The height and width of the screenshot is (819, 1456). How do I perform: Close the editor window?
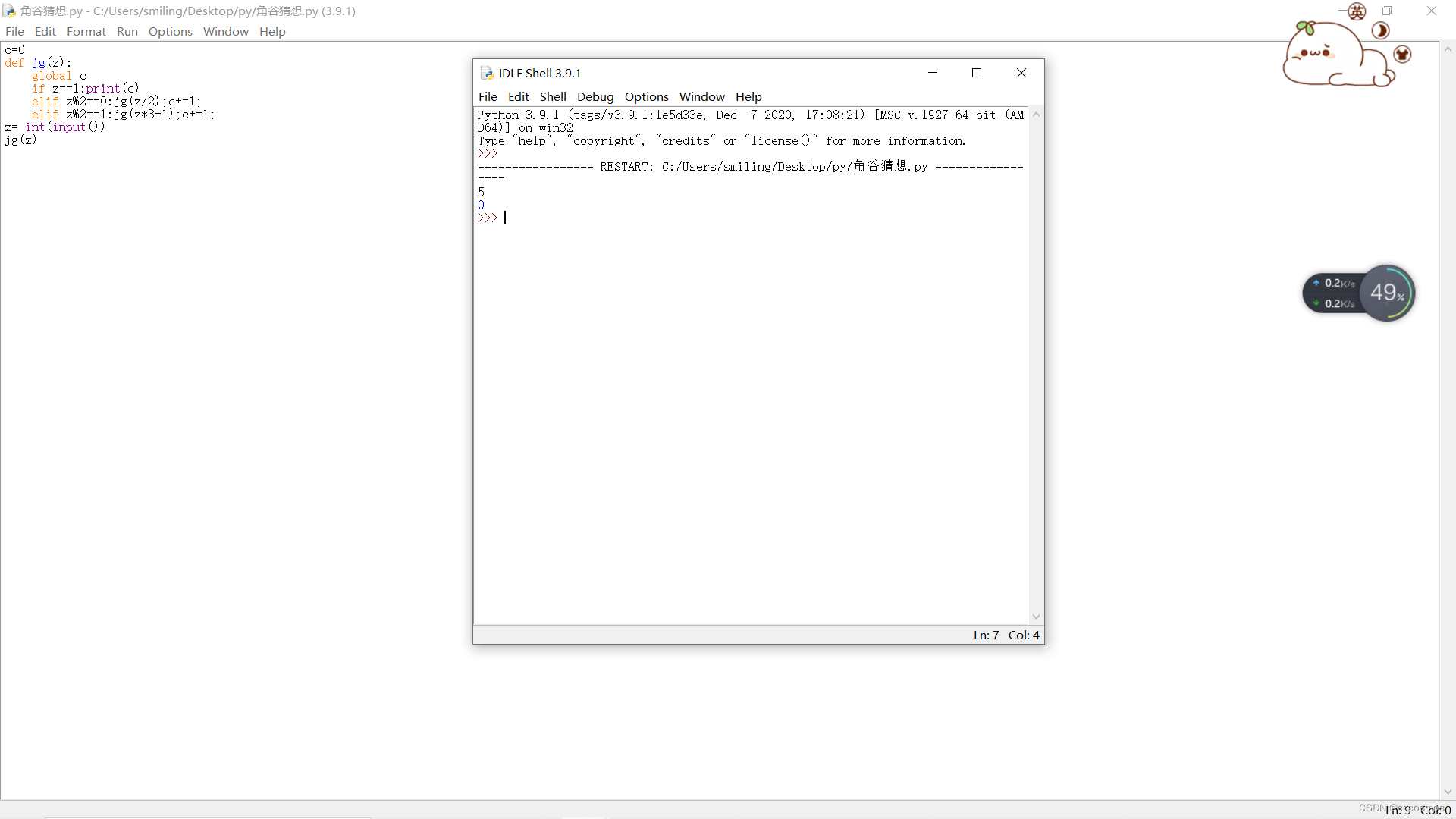pos(1432,11)
